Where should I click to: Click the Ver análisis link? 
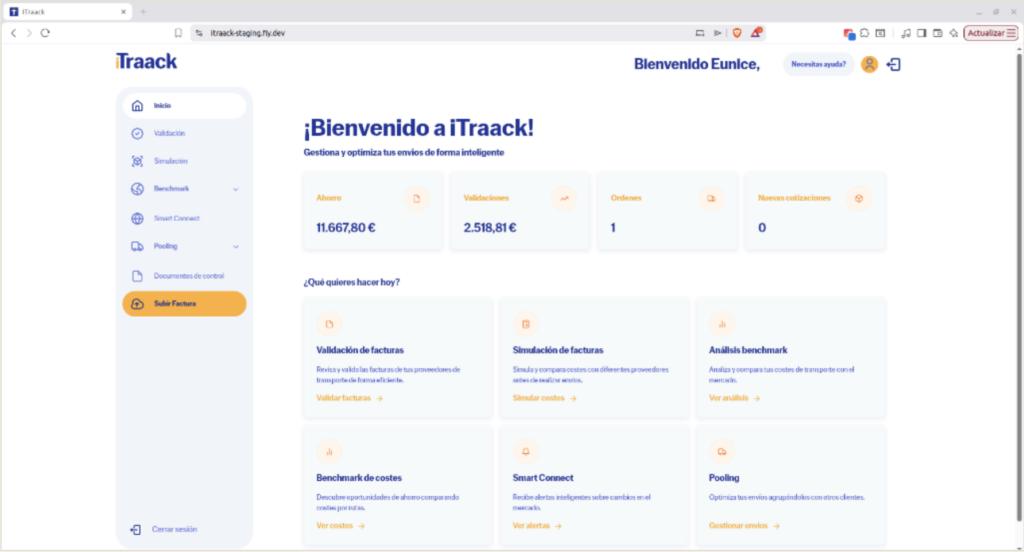[x=735, y=398]
